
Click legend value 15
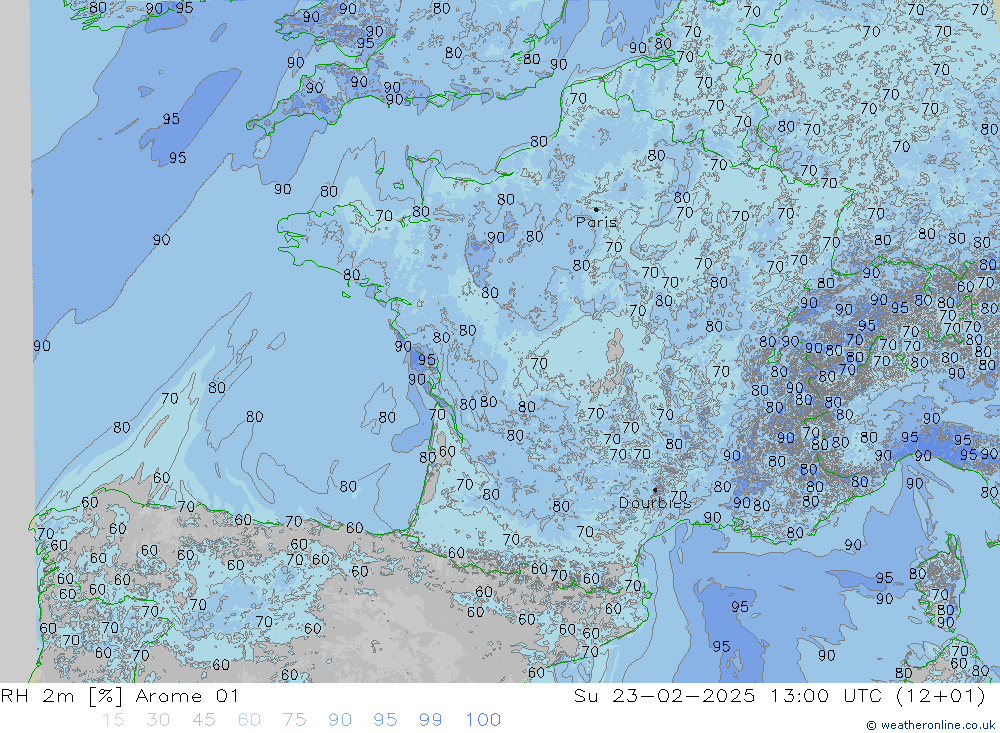[114, 720]
